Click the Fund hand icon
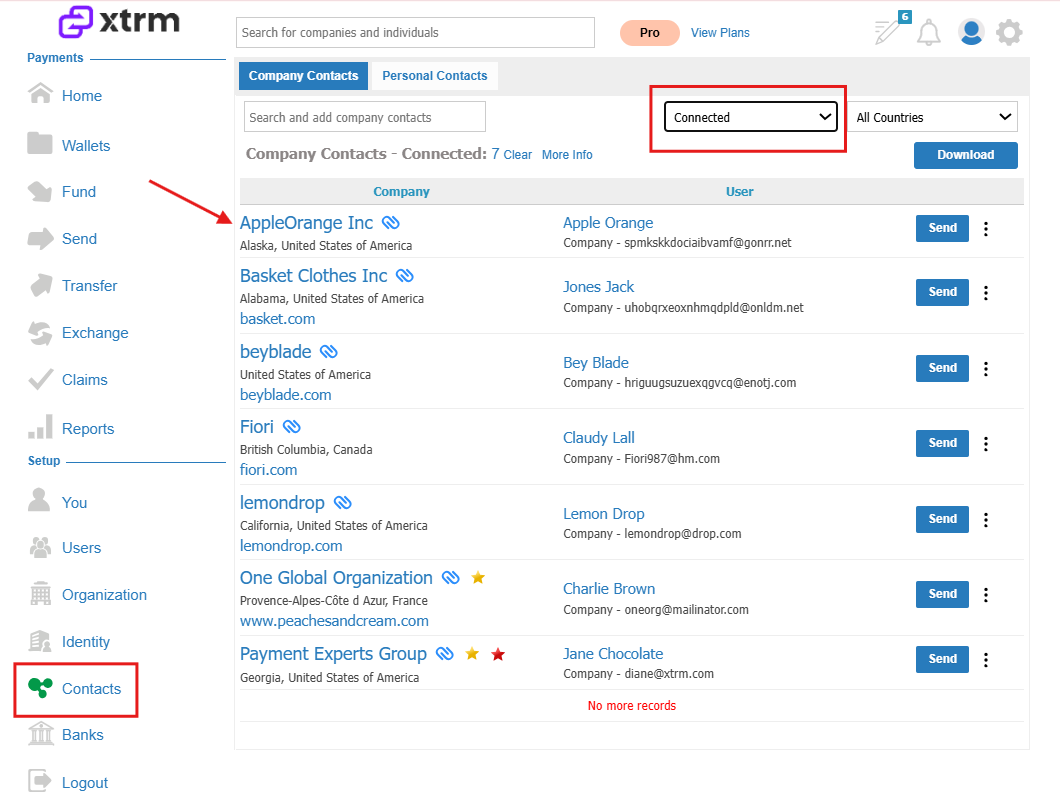 tap(40, 191)
